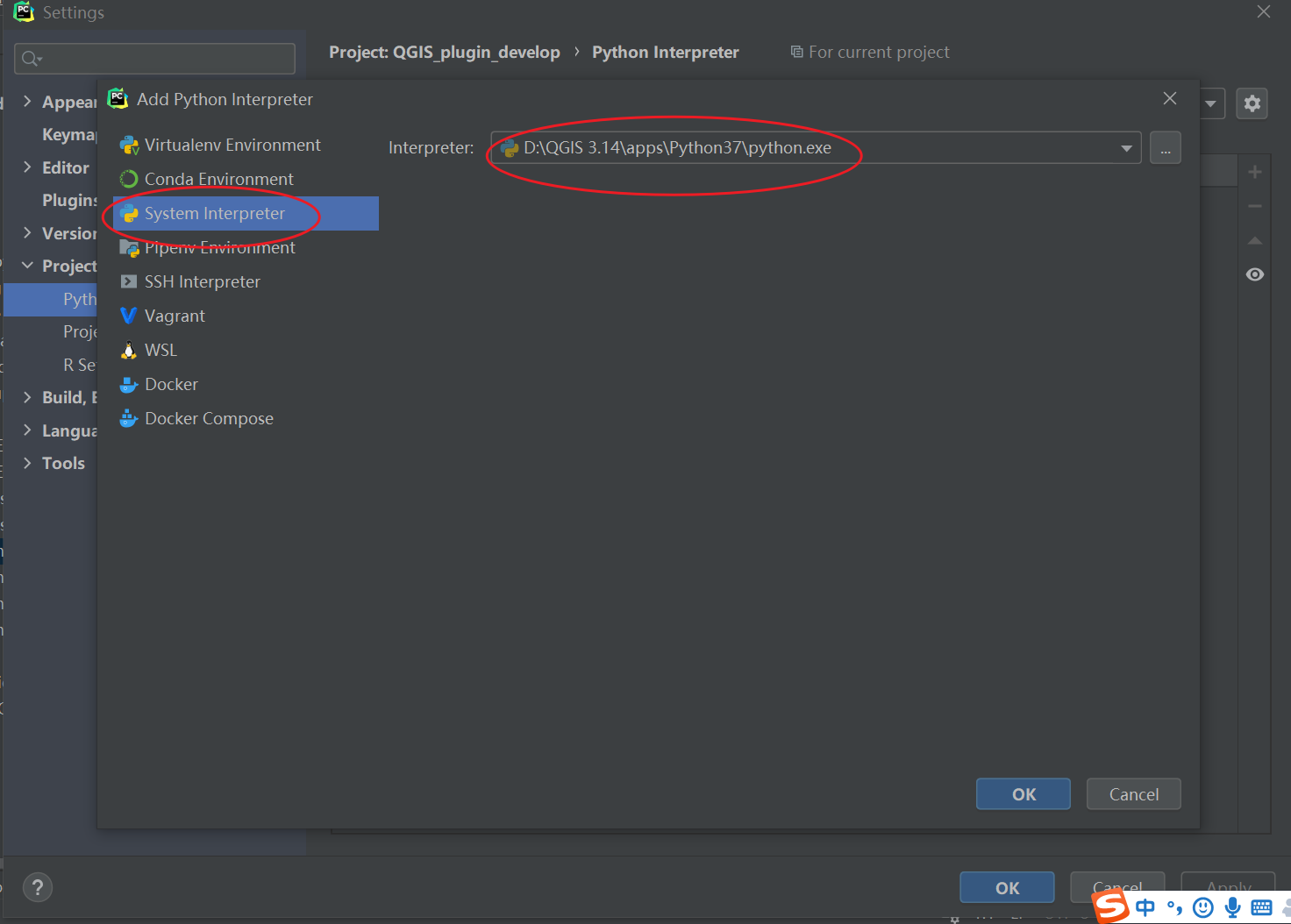The width and height of the screenshot is (1291, 924).
Task: Open the Sogou soft keyboard icon
Action: [x=1261, y=907]
